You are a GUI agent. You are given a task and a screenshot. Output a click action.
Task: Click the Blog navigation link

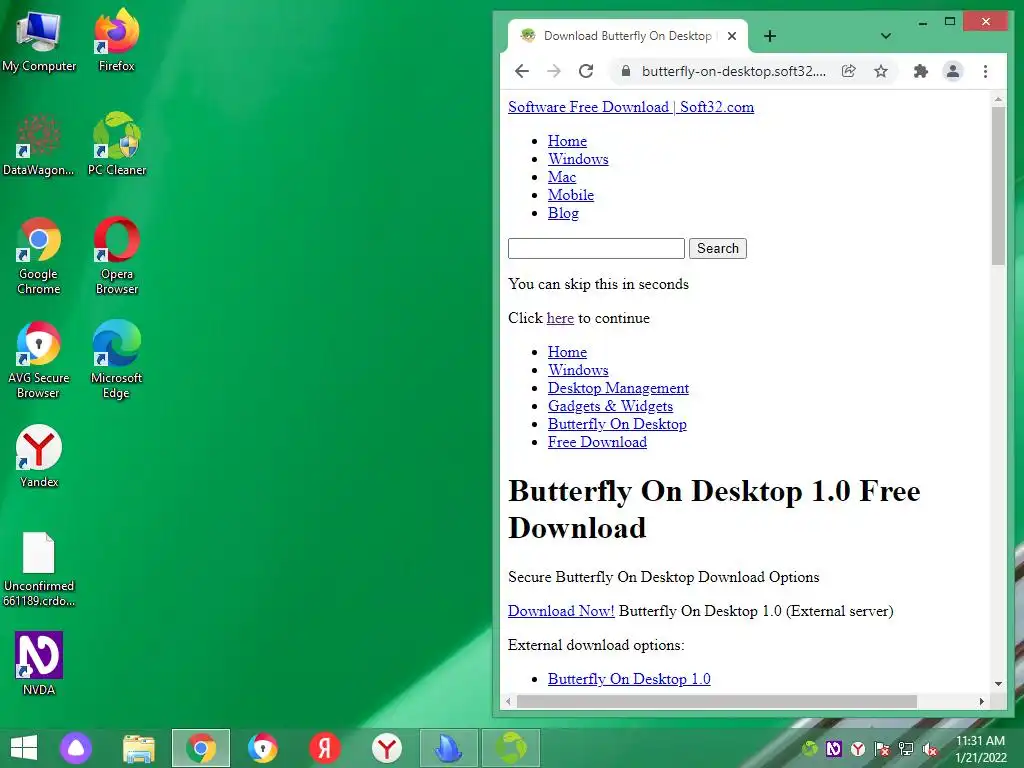point(563,213)
